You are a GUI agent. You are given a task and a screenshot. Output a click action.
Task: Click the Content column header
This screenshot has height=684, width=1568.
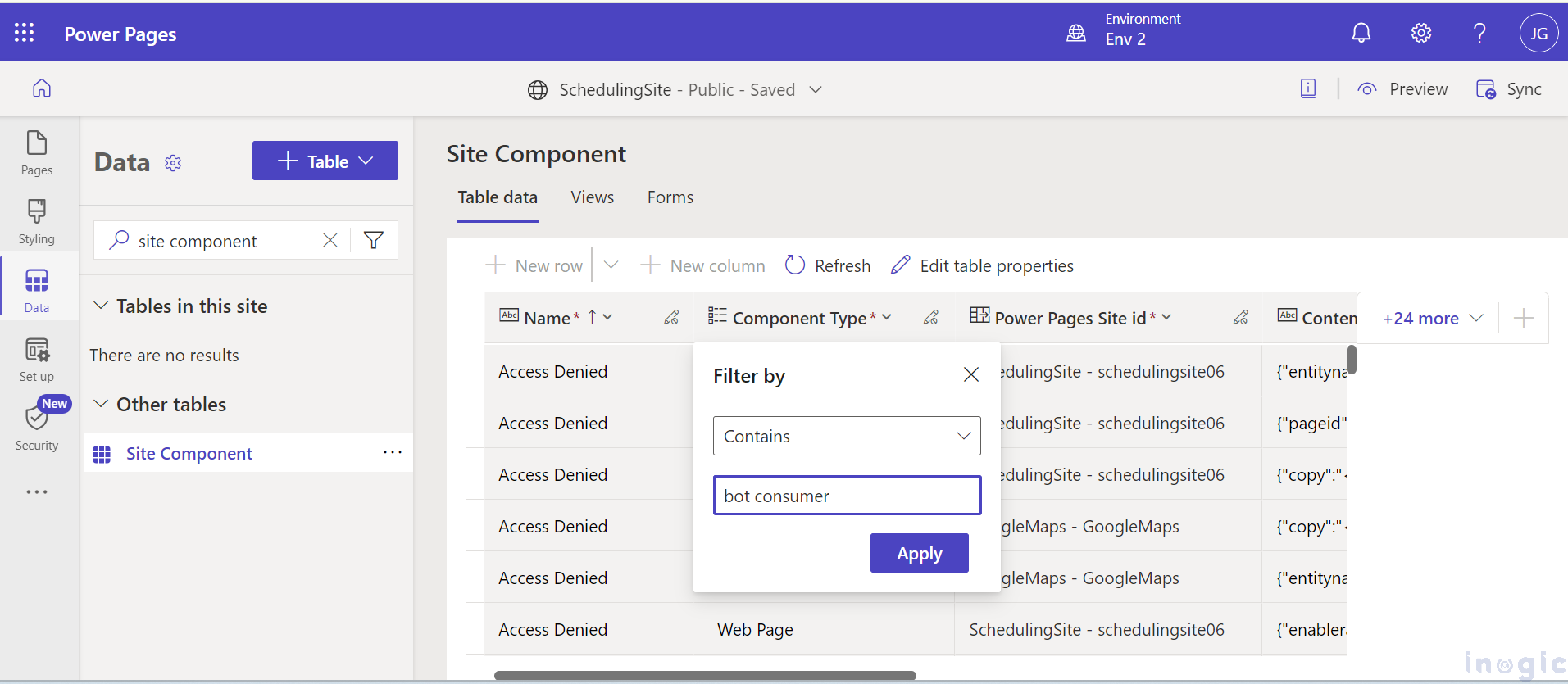pos(1316,318)
